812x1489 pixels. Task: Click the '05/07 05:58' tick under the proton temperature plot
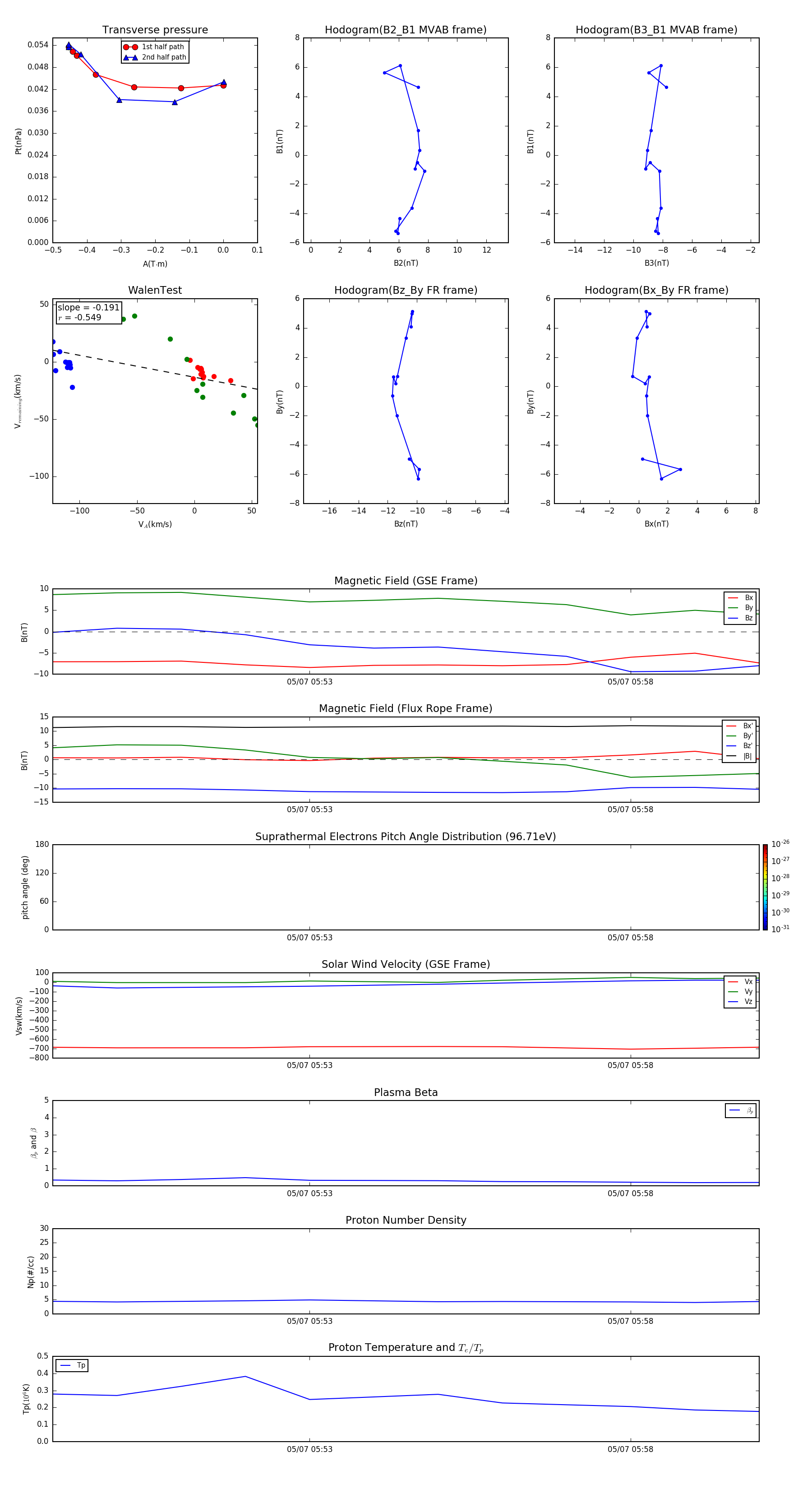coord(631,1449)
